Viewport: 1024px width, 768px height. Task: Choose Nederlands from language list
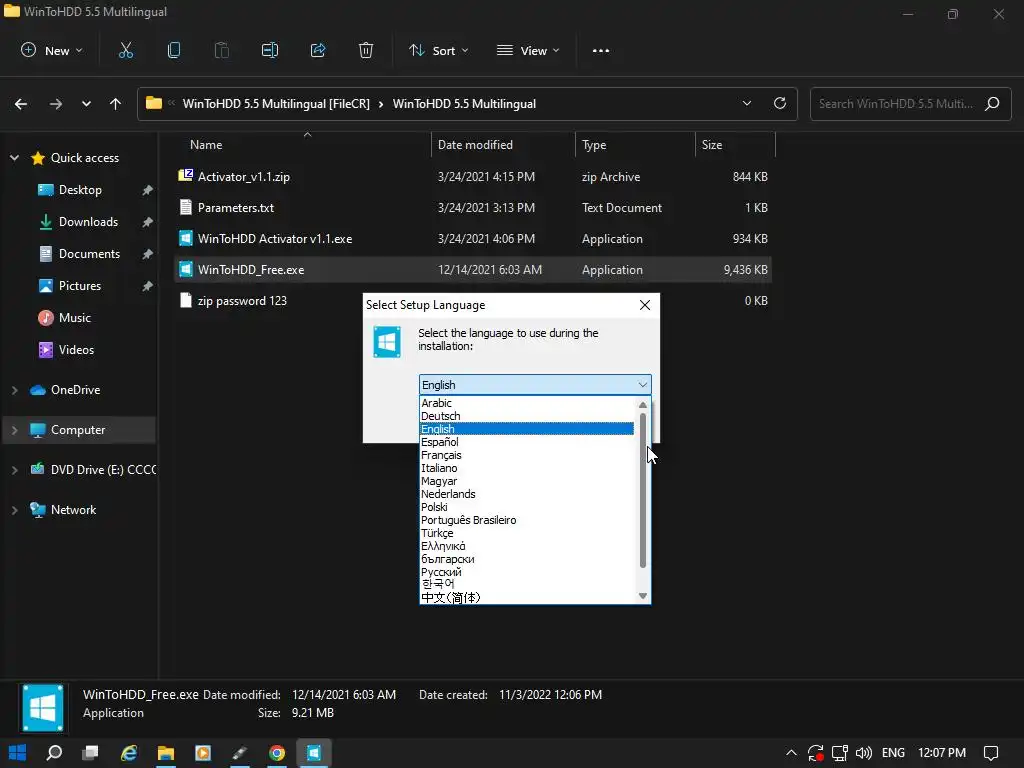526,494
